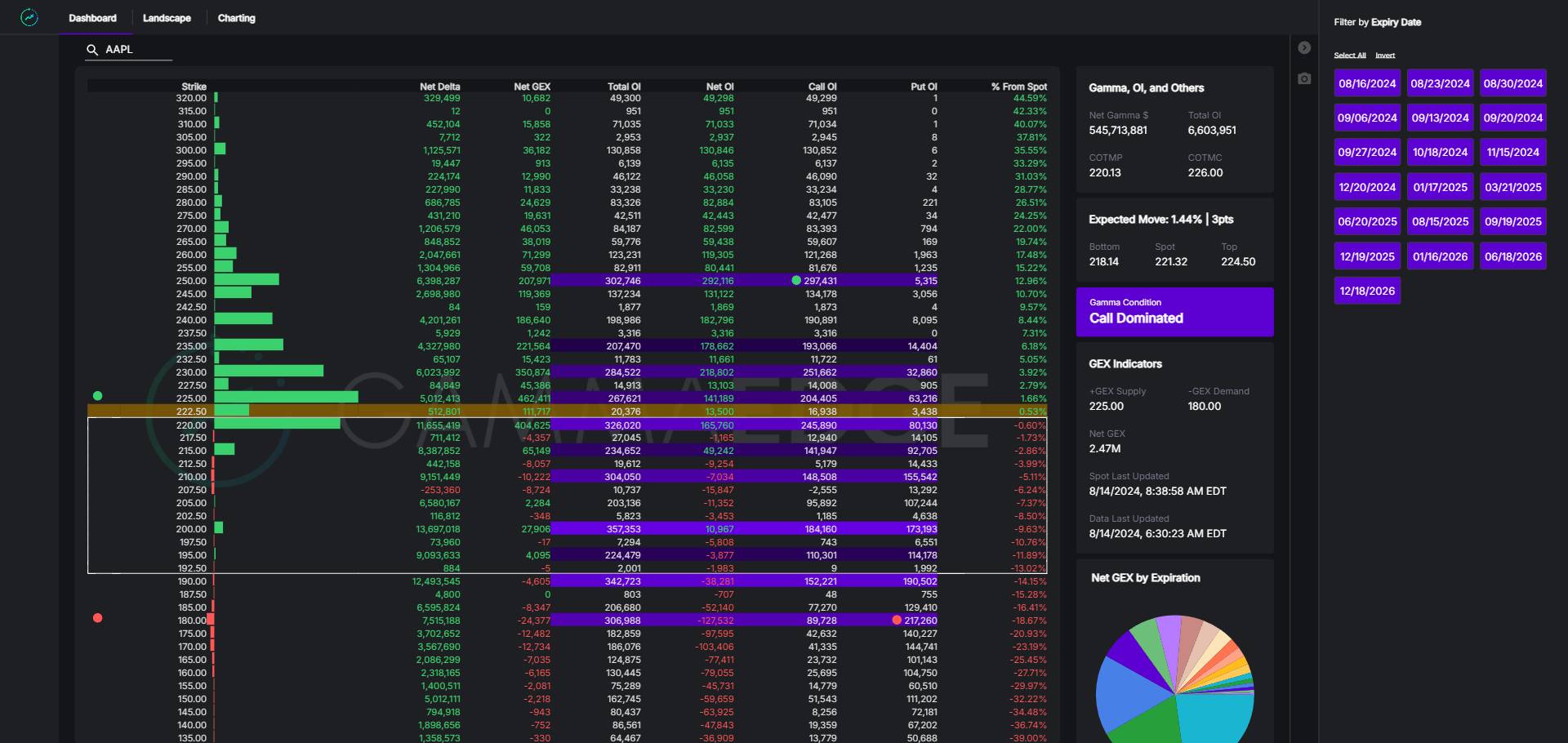Sort by the Net GEX column header
1568x743 pixels.
coord(532,87)
